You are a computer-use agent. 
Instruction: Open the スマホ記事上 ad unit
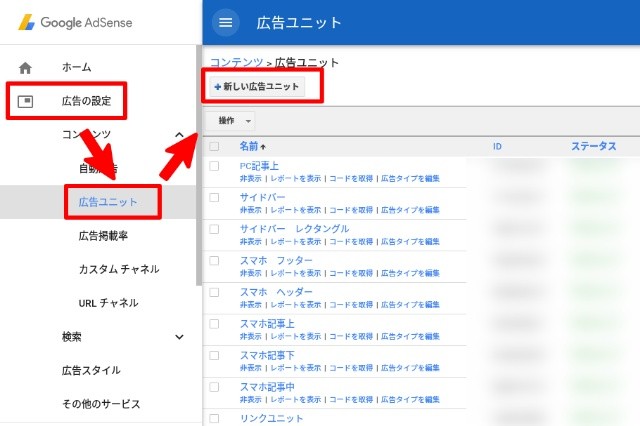[x=267, y=324]
